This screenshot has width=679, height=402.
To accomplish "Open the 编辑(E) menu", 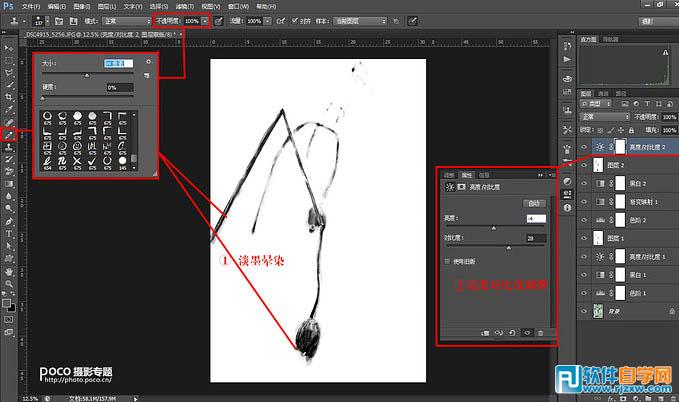I will click(x=57, y=6).
